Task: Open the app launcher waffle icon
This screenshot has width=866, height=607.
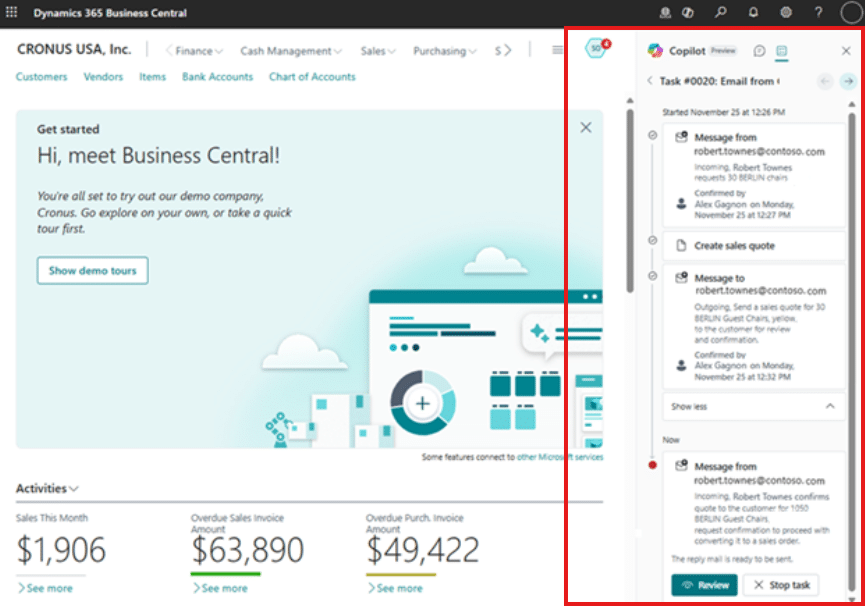Action: coord(12,13)
